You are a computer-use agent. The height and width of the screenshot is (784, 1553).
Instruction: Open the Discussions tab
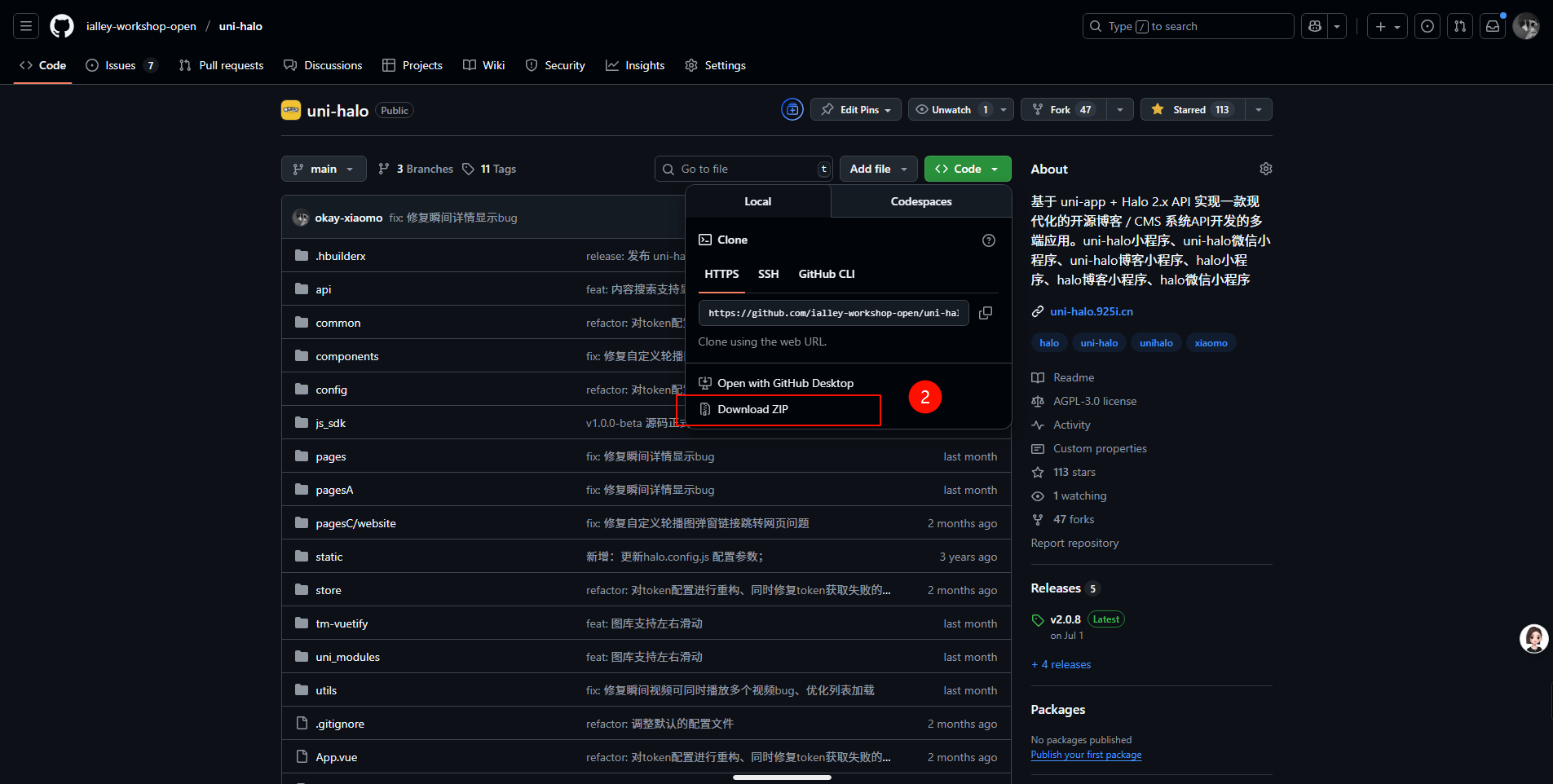[323, 65]
